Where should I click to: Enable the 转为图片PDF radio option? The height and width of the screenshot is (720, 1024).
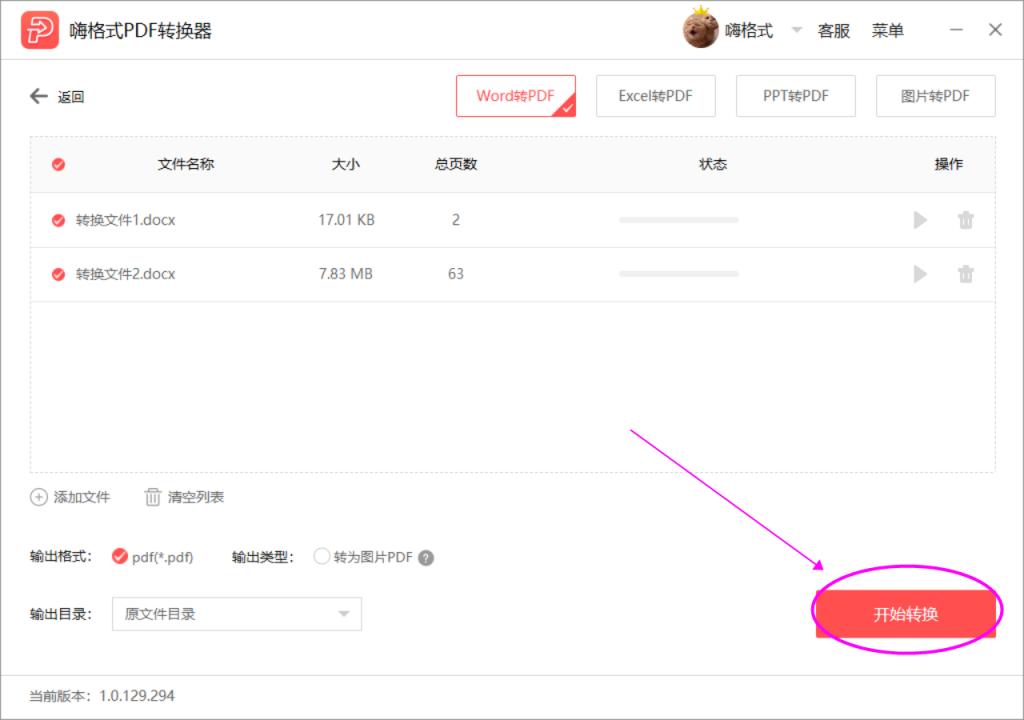(322, 557)
